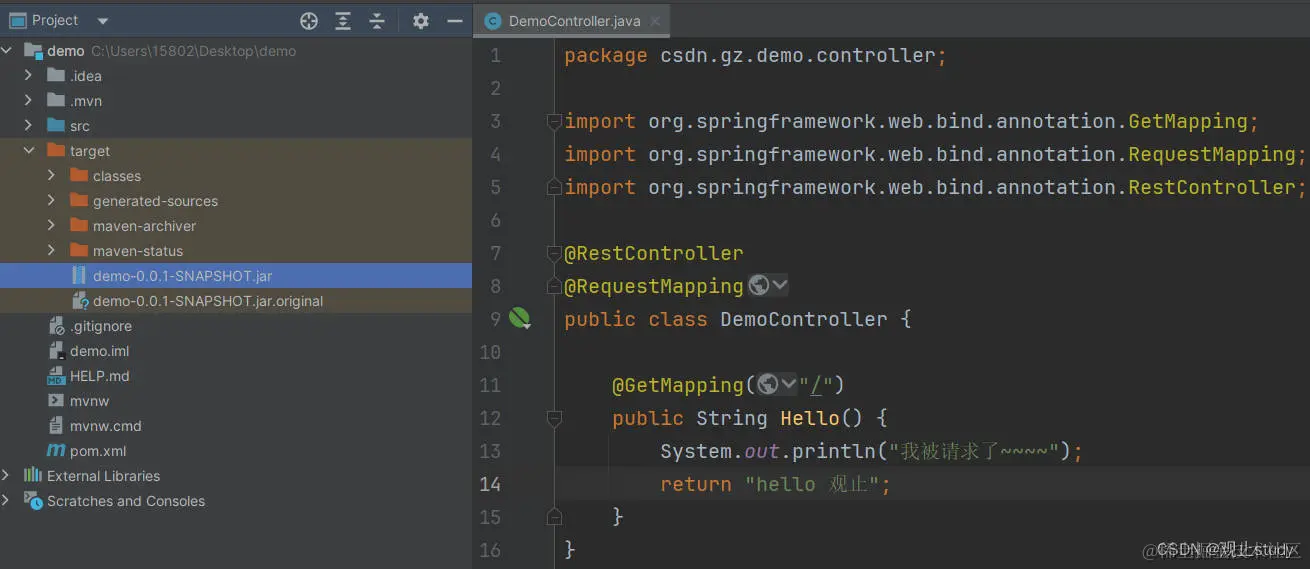Click the "hello 观止" return string on line 14

811,484
